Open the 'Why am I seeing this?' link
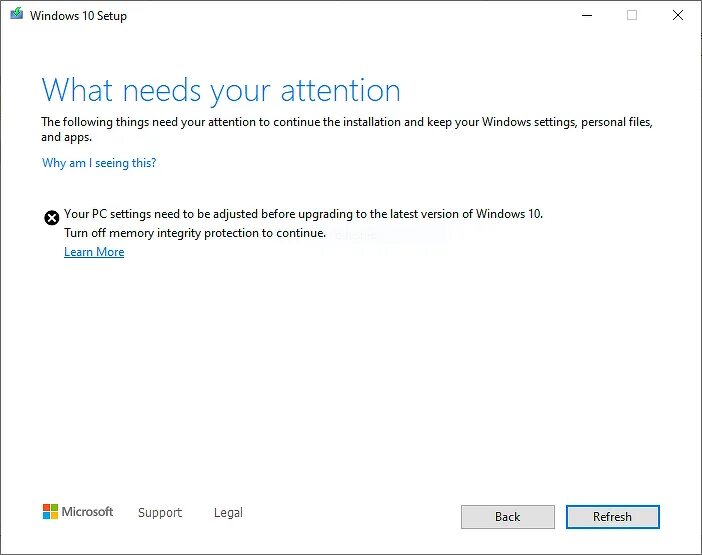 [99, 163]
